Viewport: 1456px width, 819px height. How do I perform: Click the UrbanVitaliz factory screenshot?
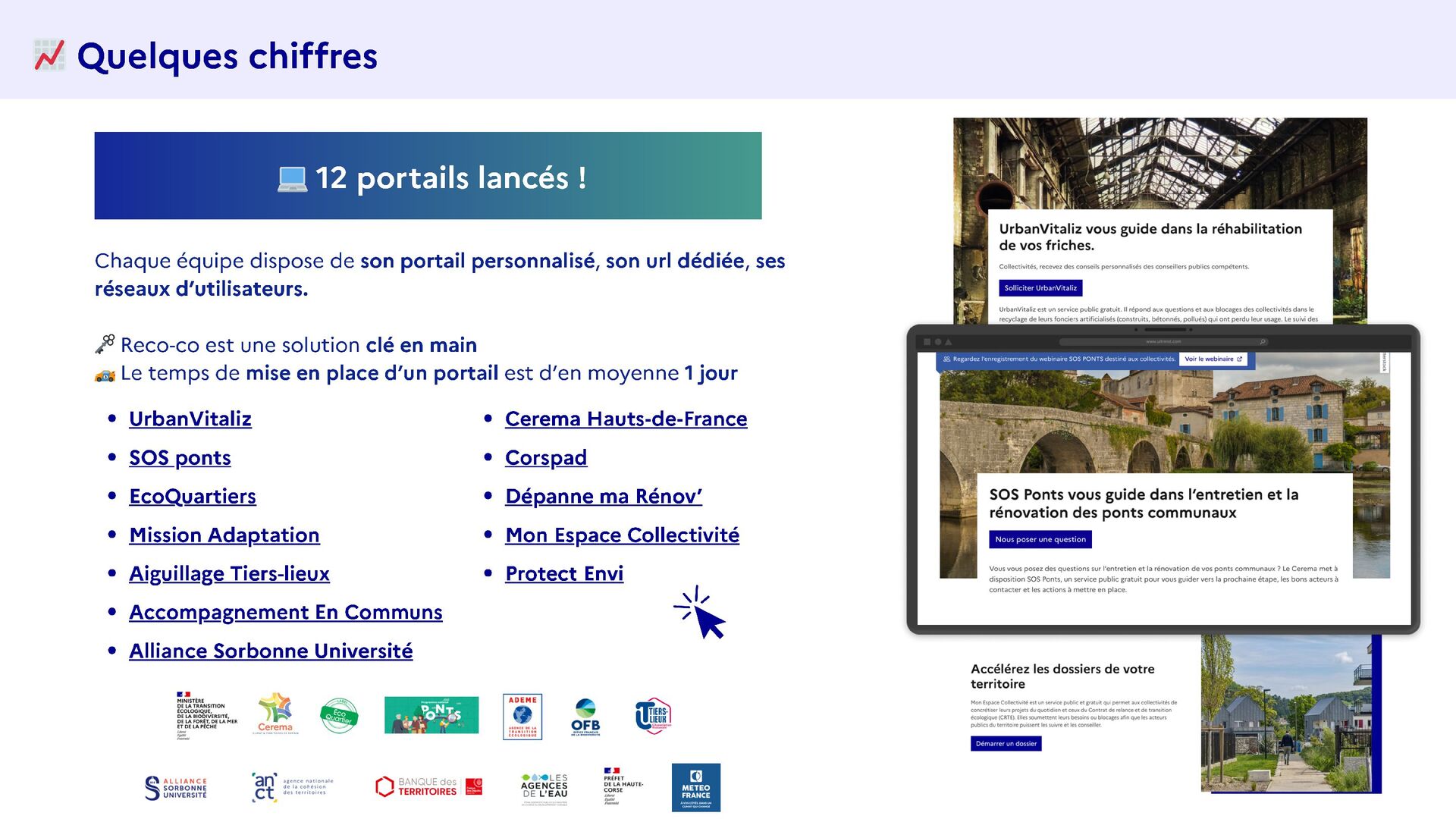pos(1160,220)
